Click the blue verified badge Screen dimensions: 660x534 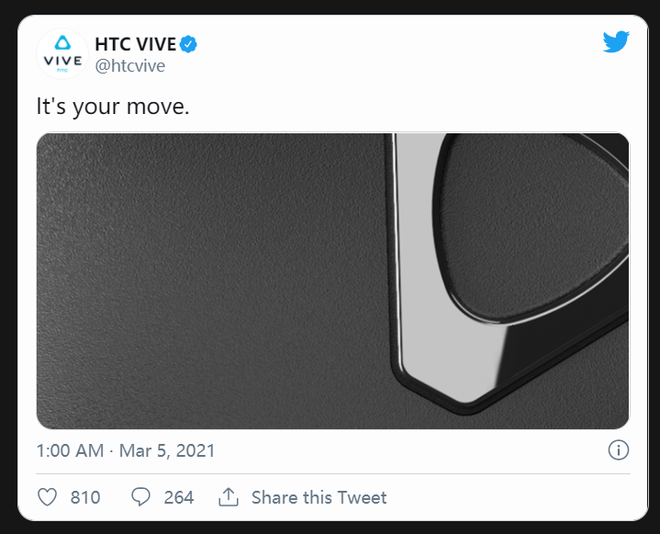189,44
